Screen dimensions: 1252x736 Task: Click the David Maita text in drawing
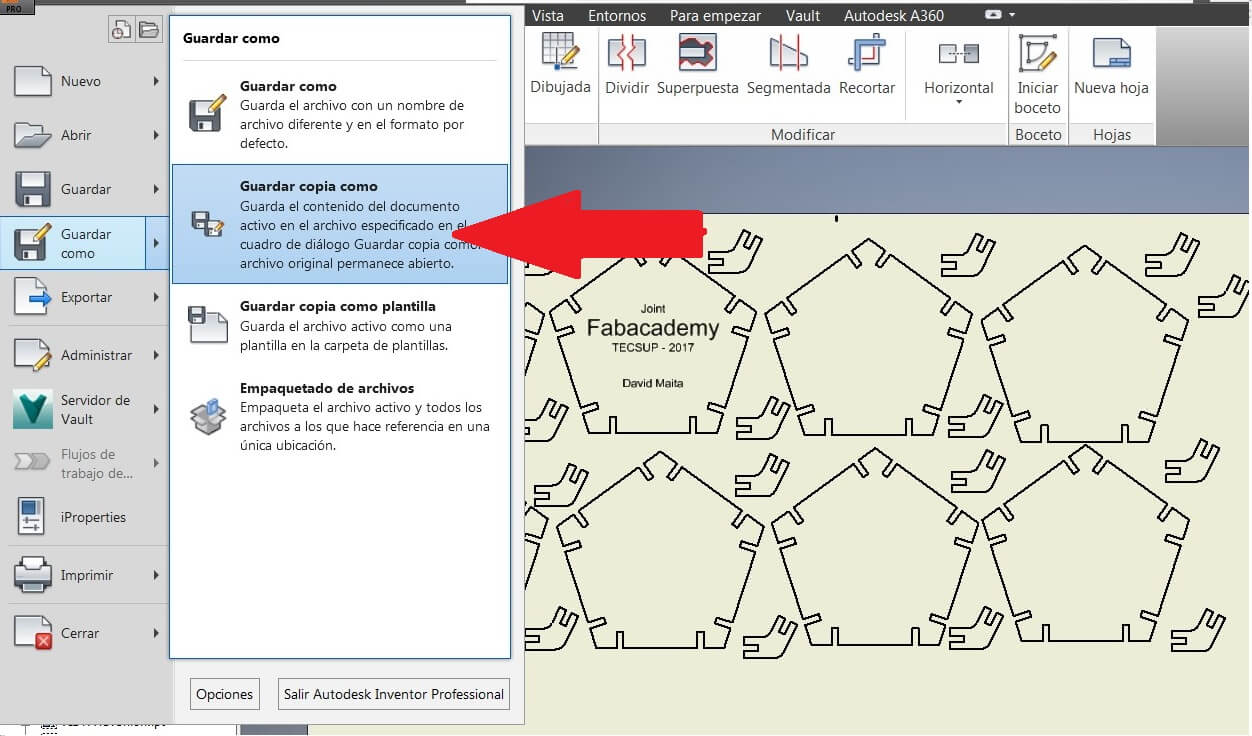[653, 383]
